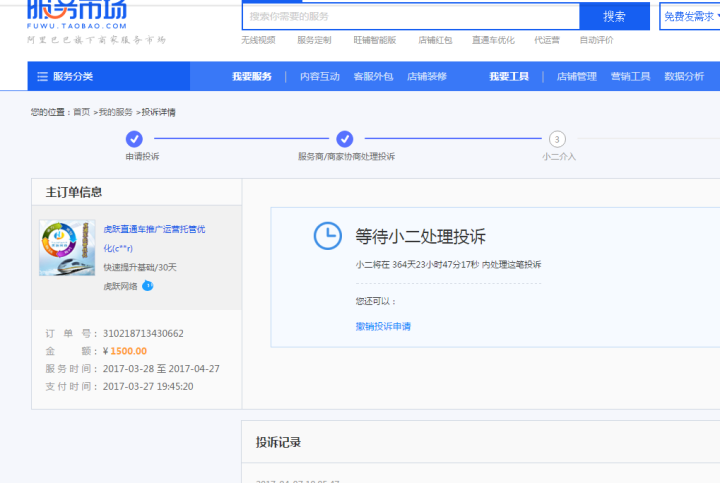Screen dimensions: 720x483
Task: Click the 申请投诉 completed step checkmark
Action: (x=134, y=139)
